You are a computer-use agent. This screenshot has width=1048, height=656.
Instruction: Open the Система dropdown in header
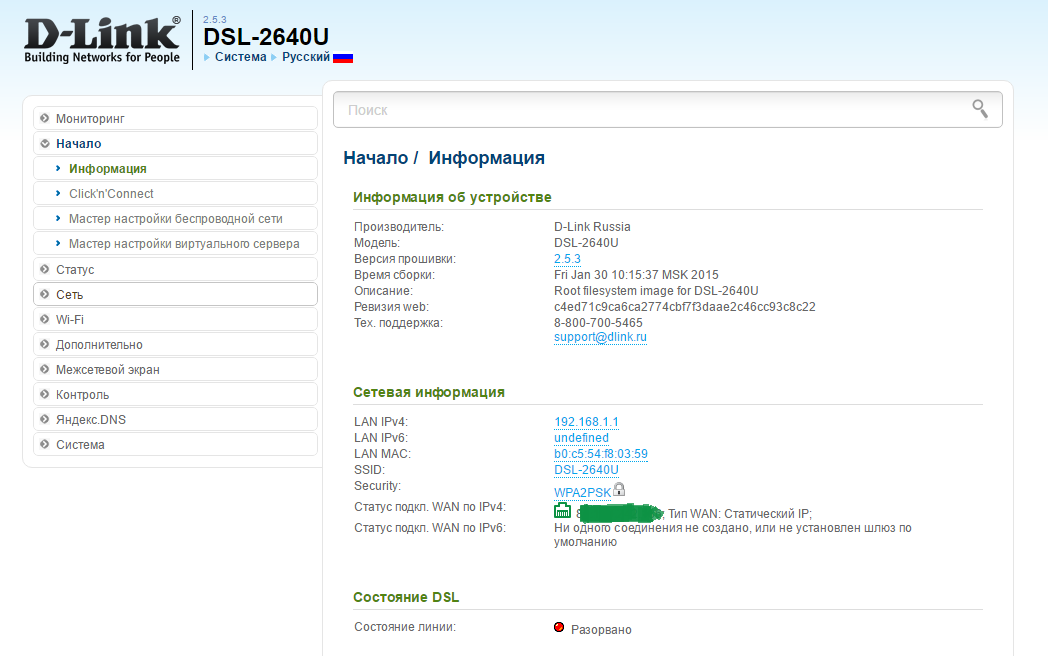click(x=240, y=58)
